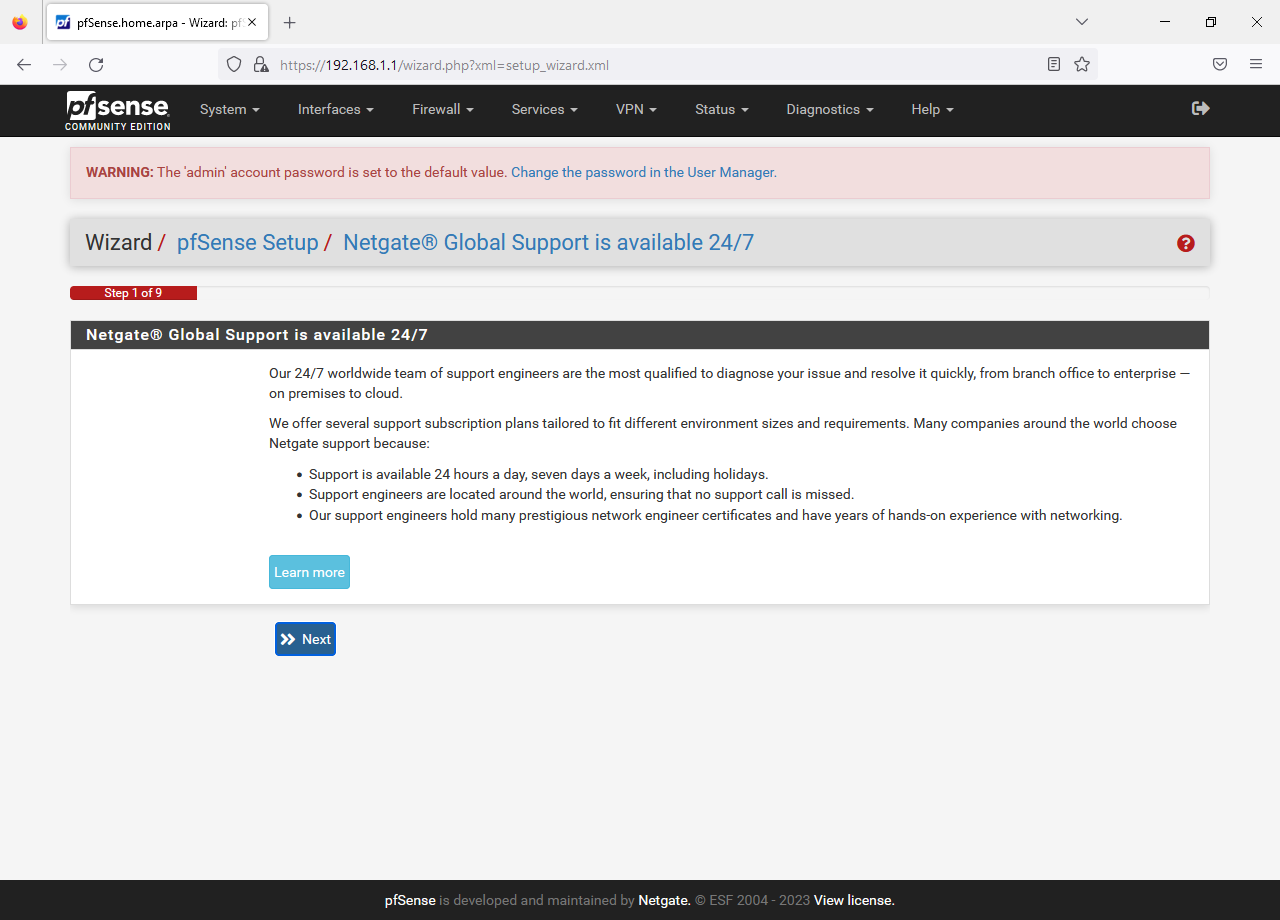Minimize the Firefox window
Viewport: 1280px width, 920px height.
(1165, 22)
